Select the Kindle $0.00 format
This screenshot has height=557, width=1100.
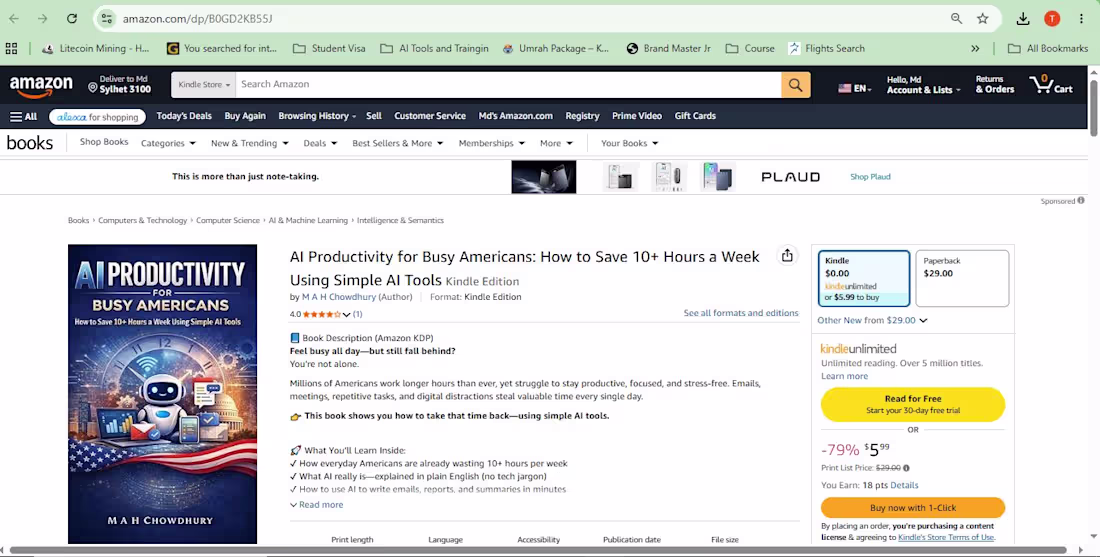[x=864, y=278]
